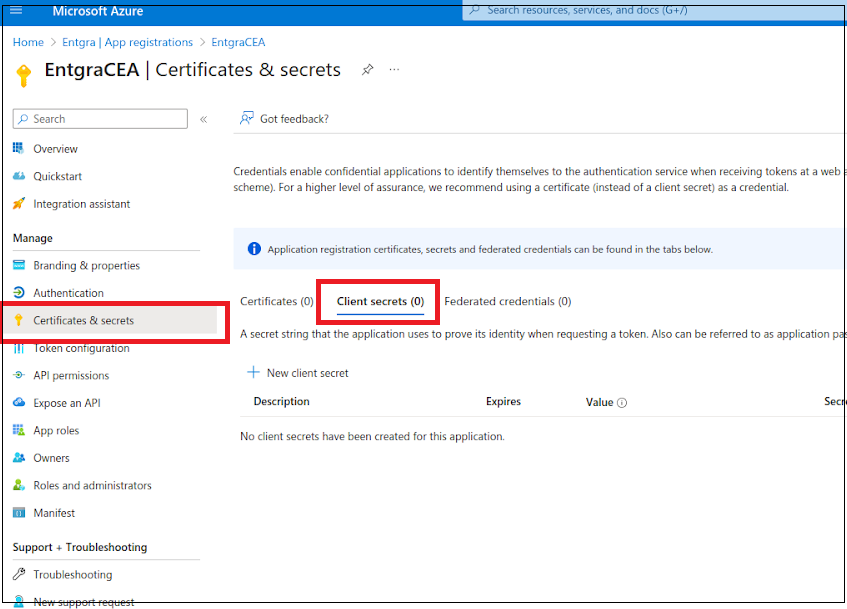Open New support request
847x609 pixels.
click(x=84, y=602)
